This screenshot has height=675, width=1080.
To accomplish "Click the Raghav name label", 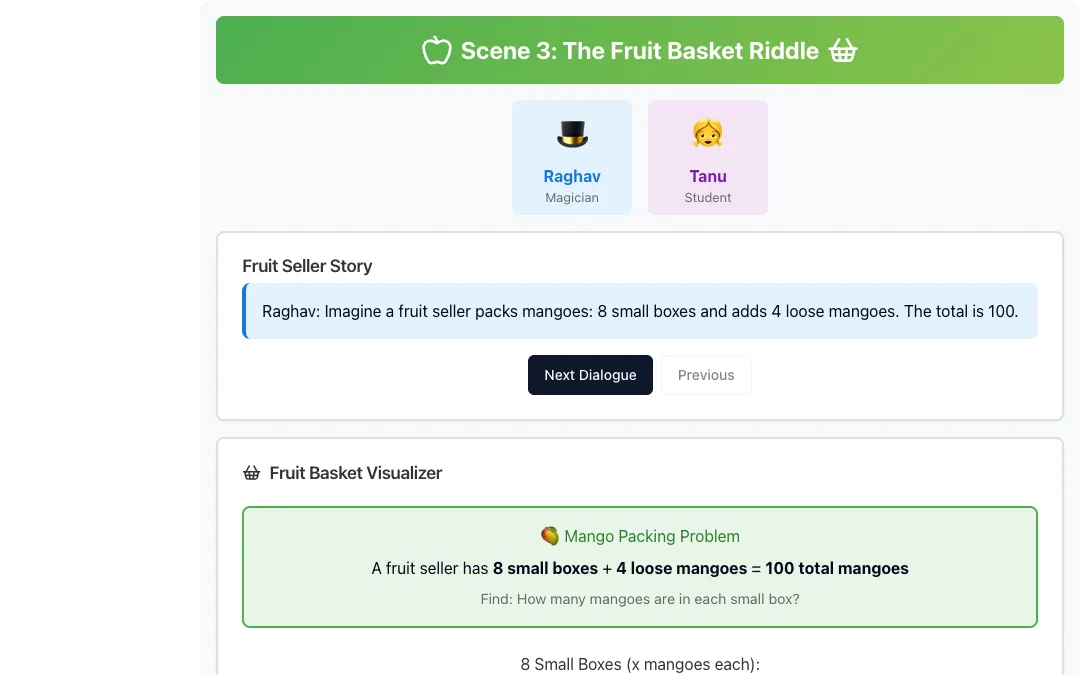I will click(572, 176).
